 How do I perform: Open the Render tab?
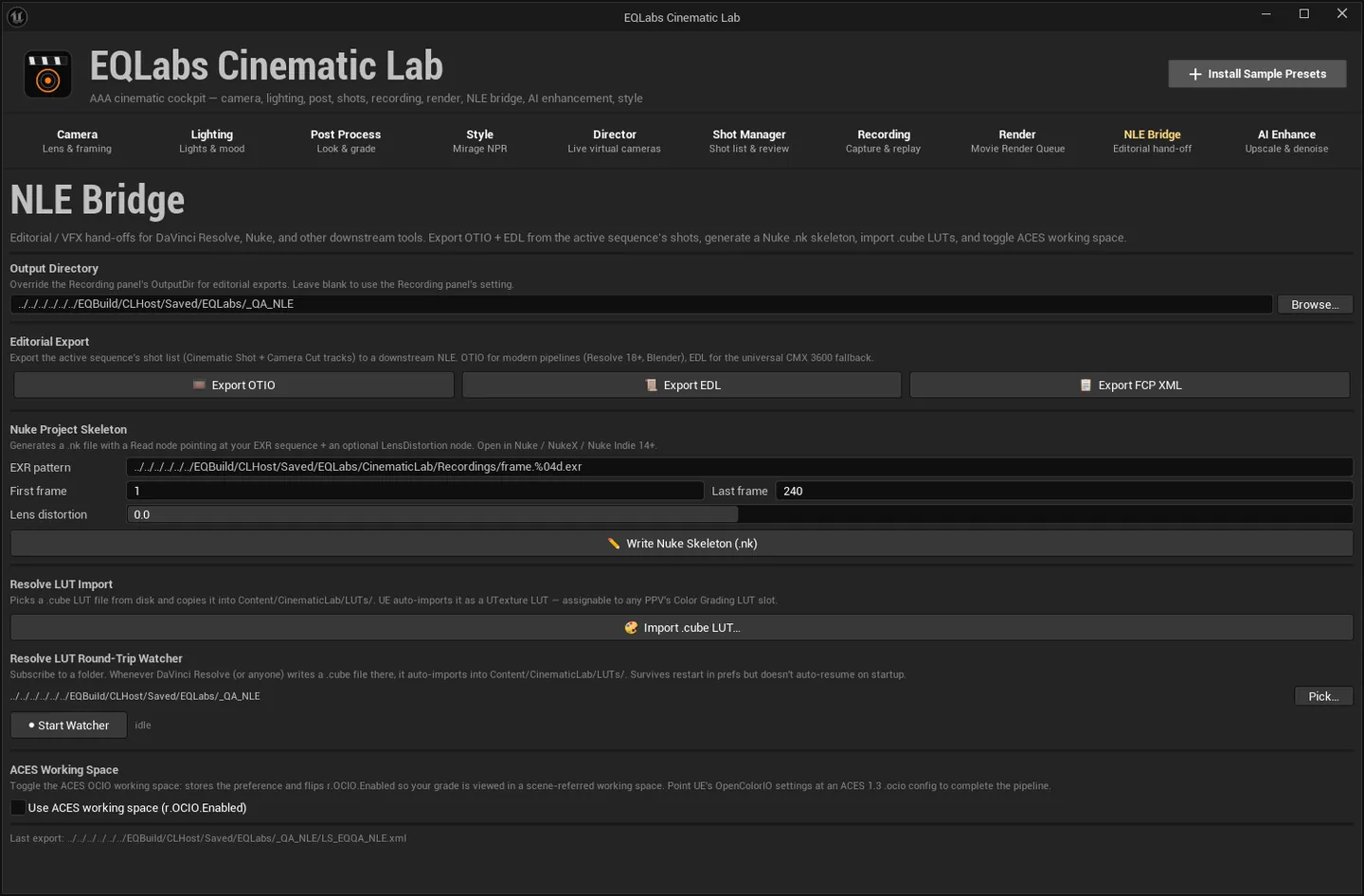[x=1017, y=141]
